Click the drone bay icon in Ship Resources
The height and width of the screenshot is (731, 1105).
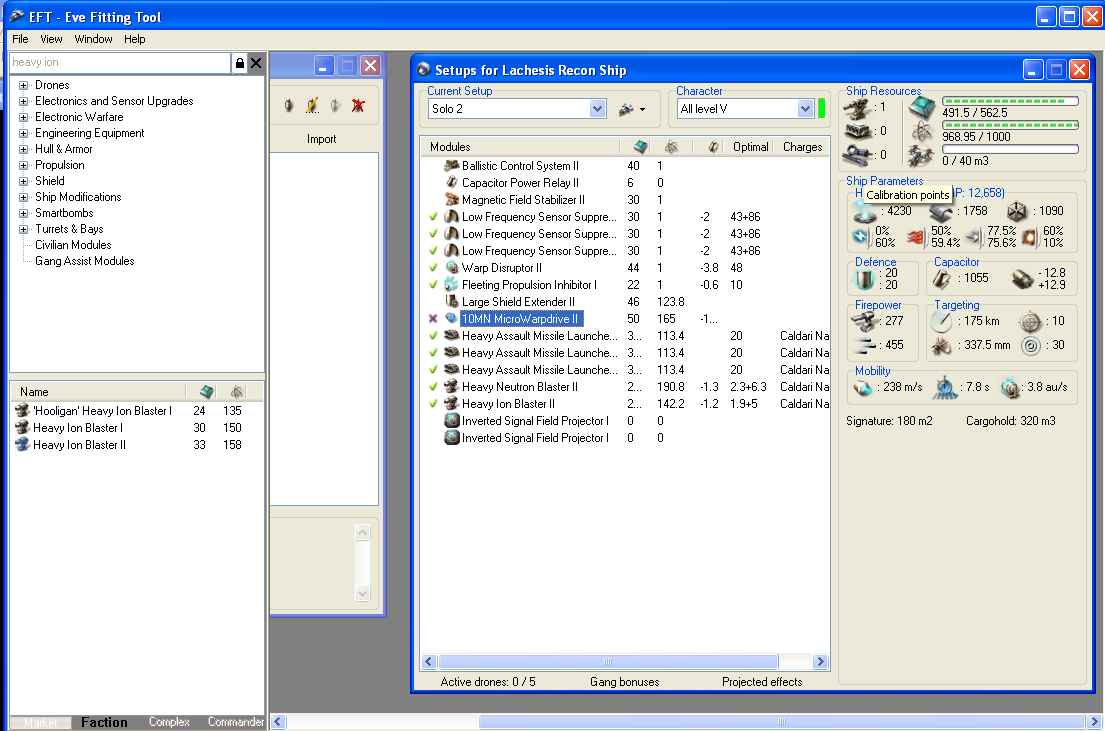point(921,155)
